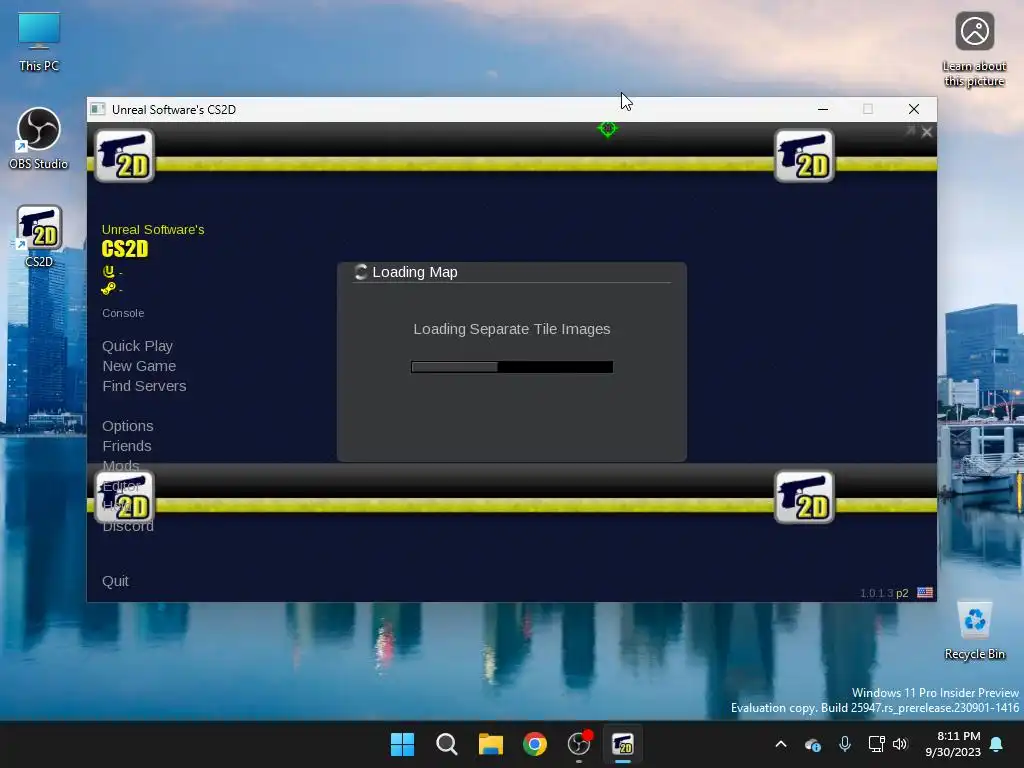
Task: Click the Steam account icon
Action: [x=108, y=288]
